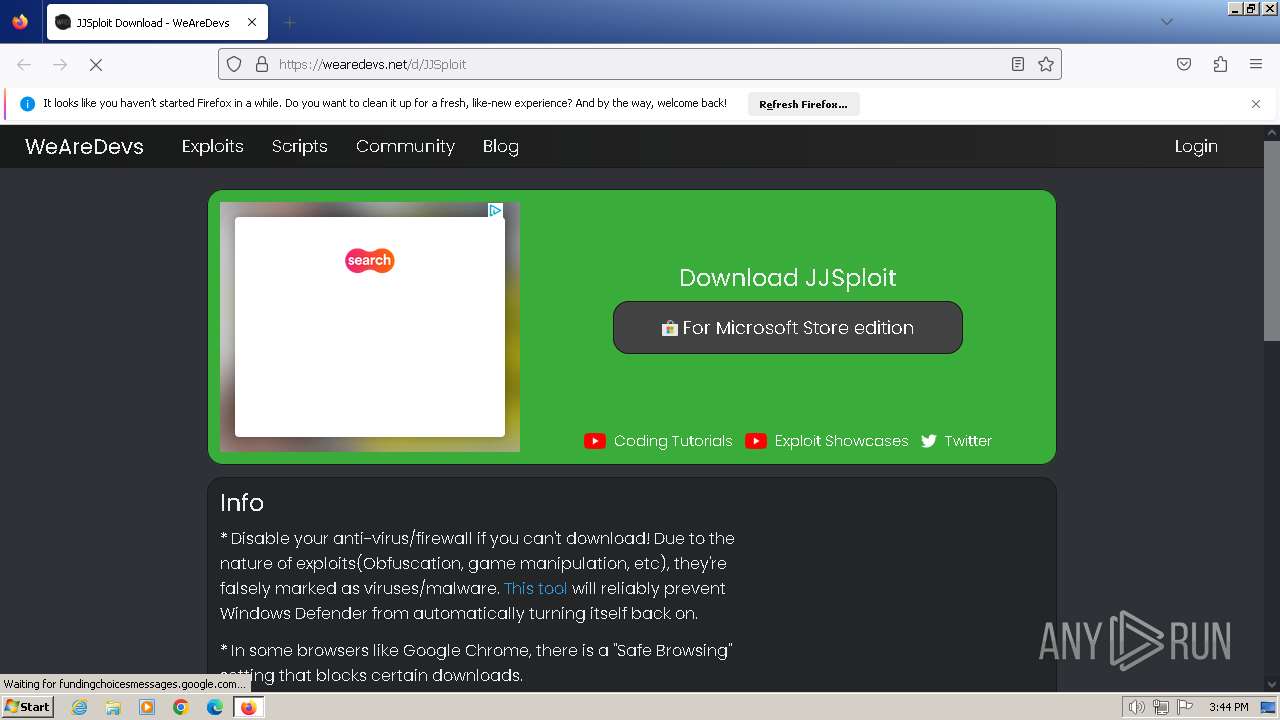
Task: Click the Download JJSploit heading
Action: [x=788, y=278]
